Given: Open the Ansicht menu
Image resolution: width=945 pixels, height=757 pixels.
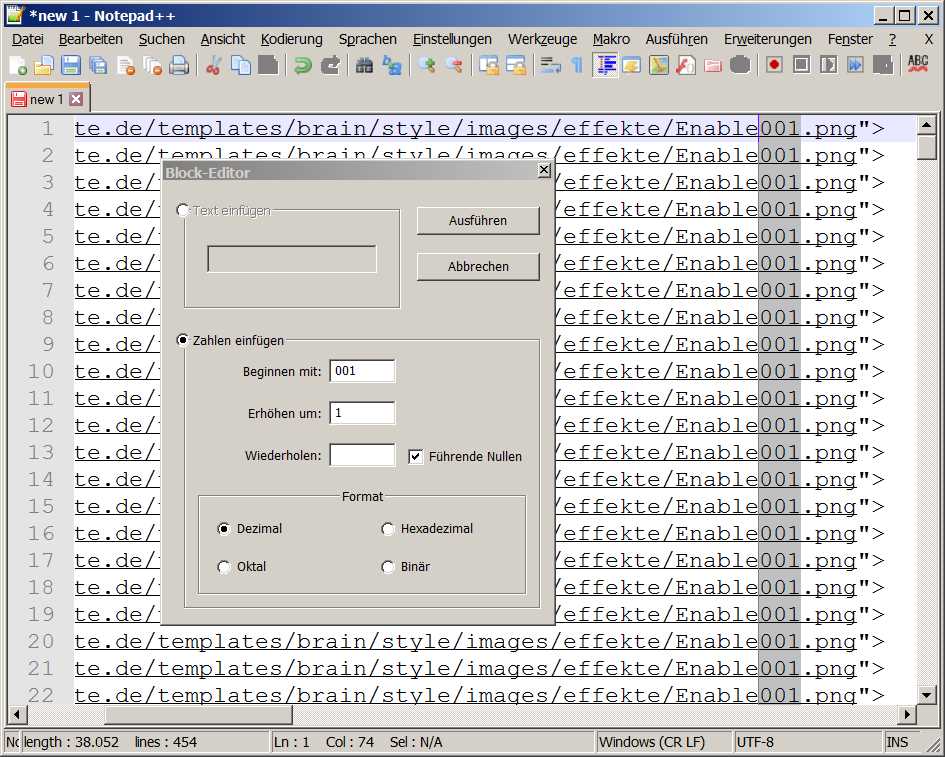Looking at the screenshot, I should [222, 39].
